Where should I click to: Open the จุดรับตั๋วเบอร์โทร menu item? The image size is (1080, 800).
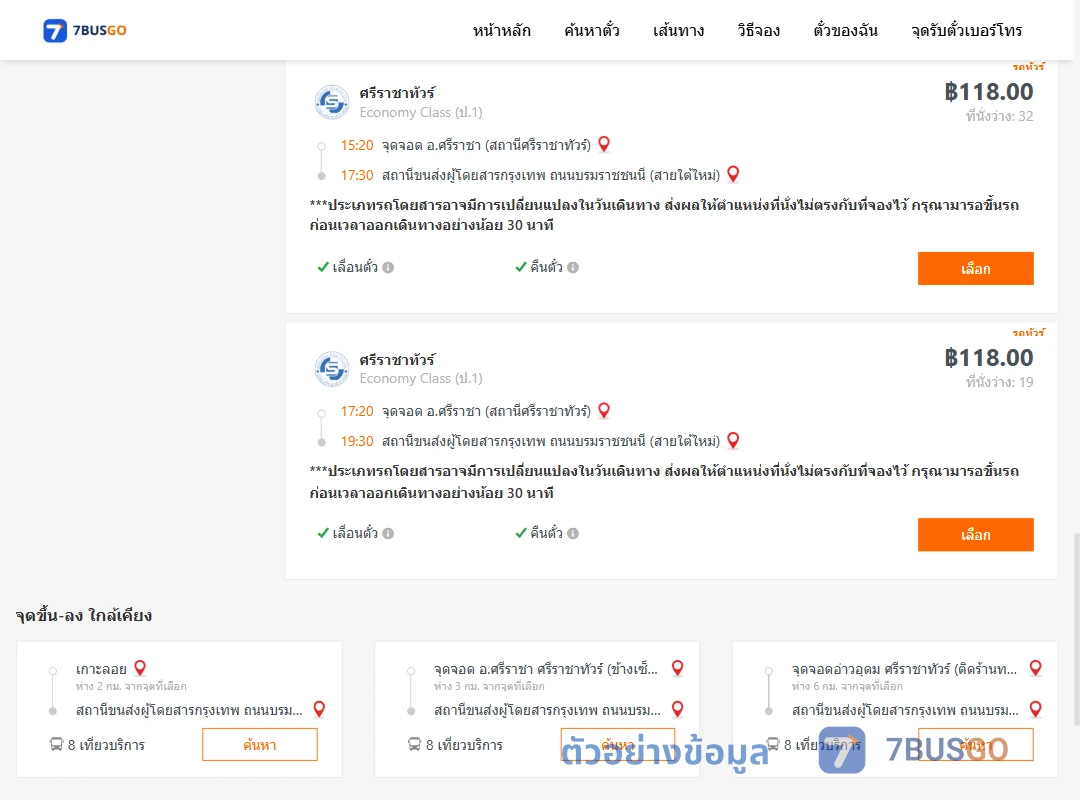click(966, 30)
